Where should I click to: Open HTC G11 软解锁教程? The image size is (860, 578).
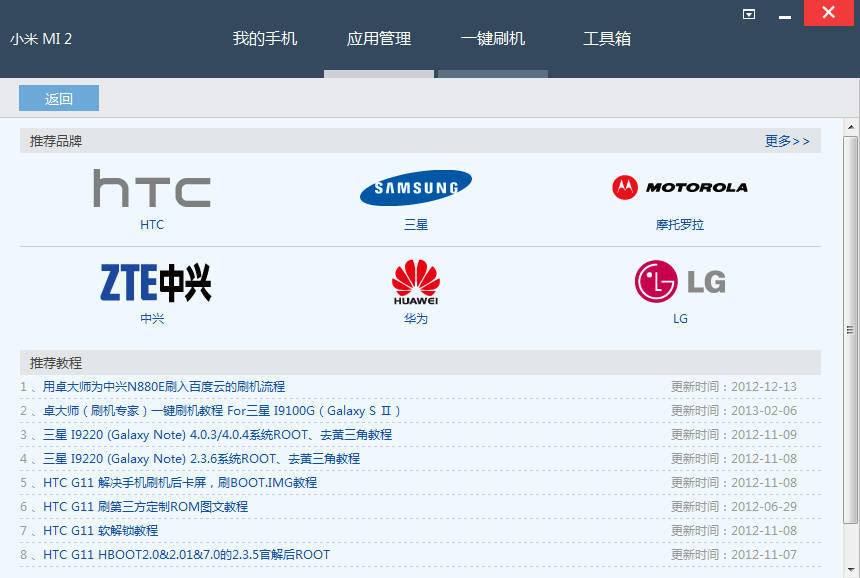[x=100, y=531]
